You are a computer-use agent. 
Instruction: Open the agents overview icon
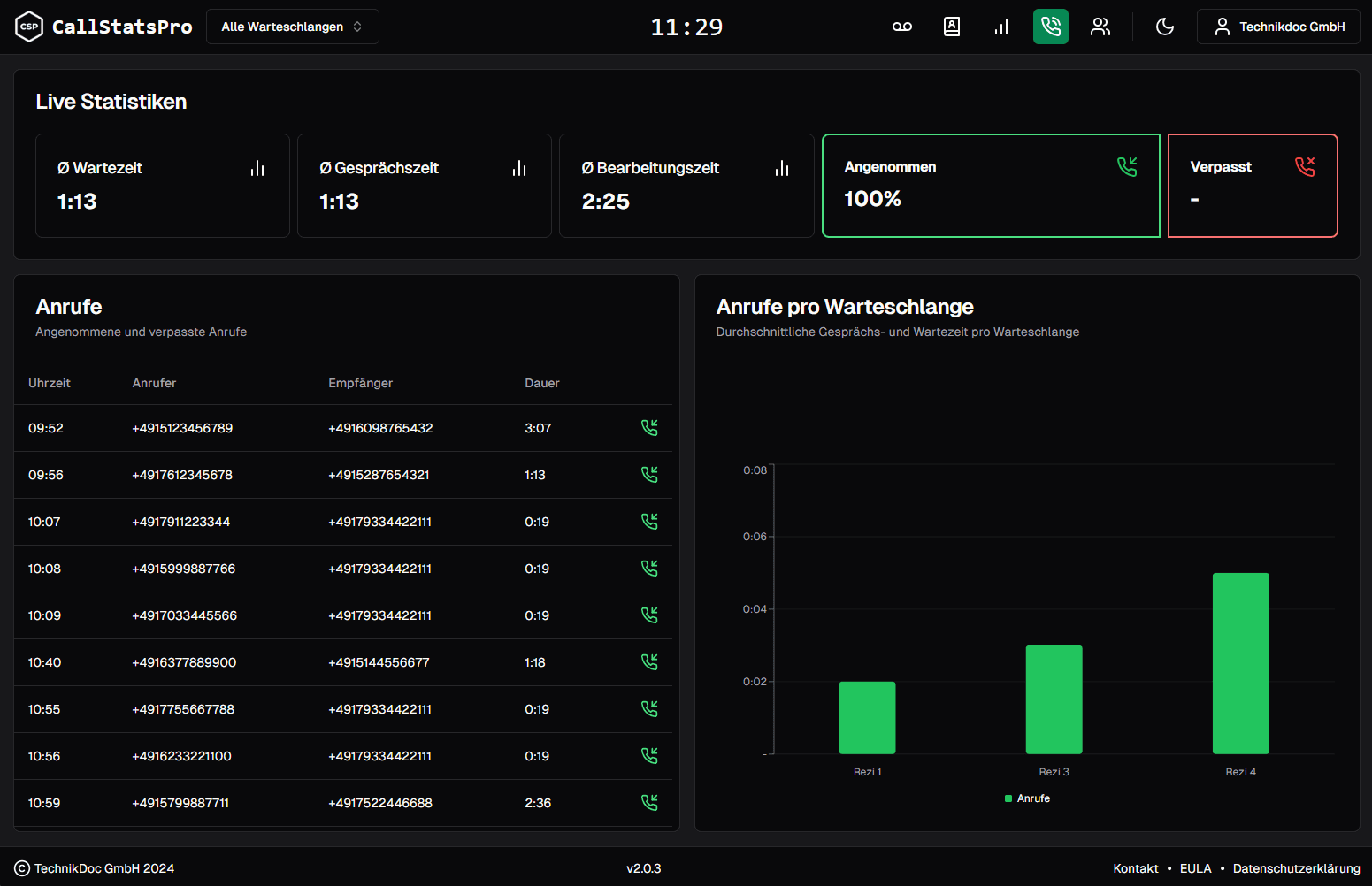[x=1100, y=27]
